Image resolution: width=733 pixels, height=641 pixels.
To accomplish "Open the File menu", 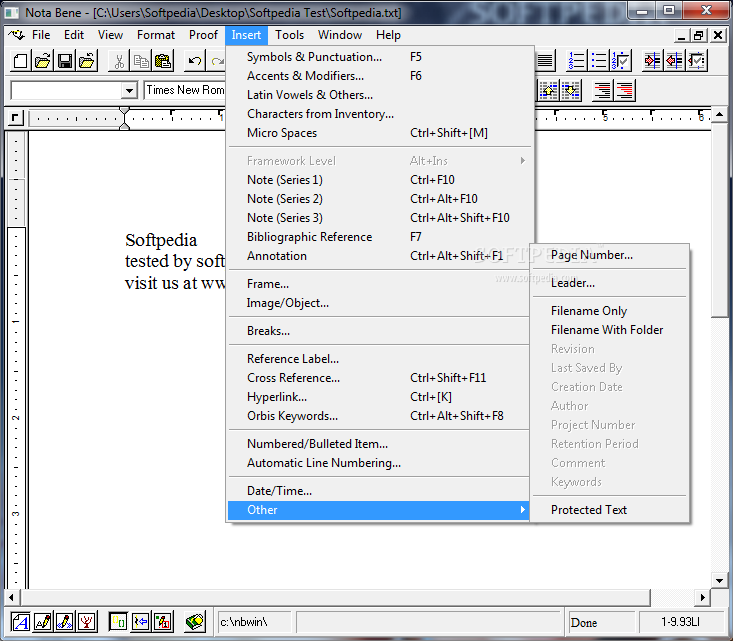I will click(x=41, y=35).
